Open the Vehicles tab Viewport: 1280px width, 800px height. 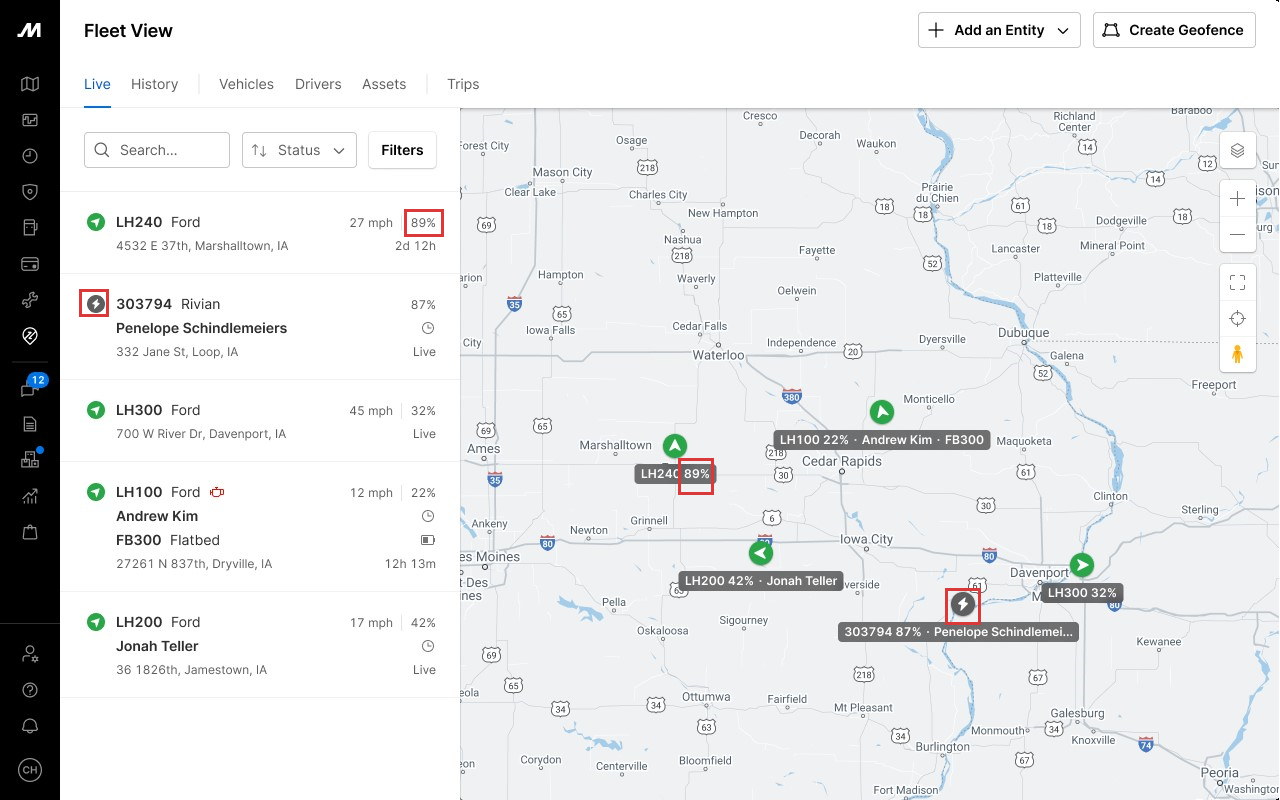[246, 84]
